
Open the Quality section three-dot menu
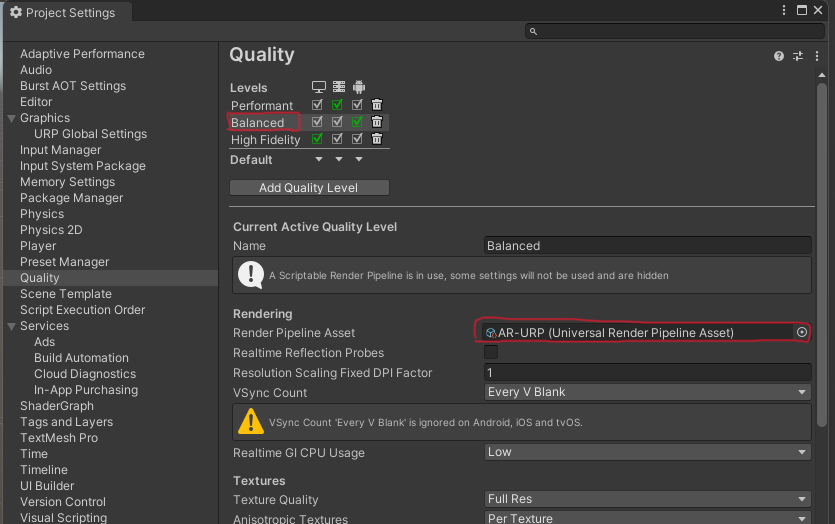[817, 56]
